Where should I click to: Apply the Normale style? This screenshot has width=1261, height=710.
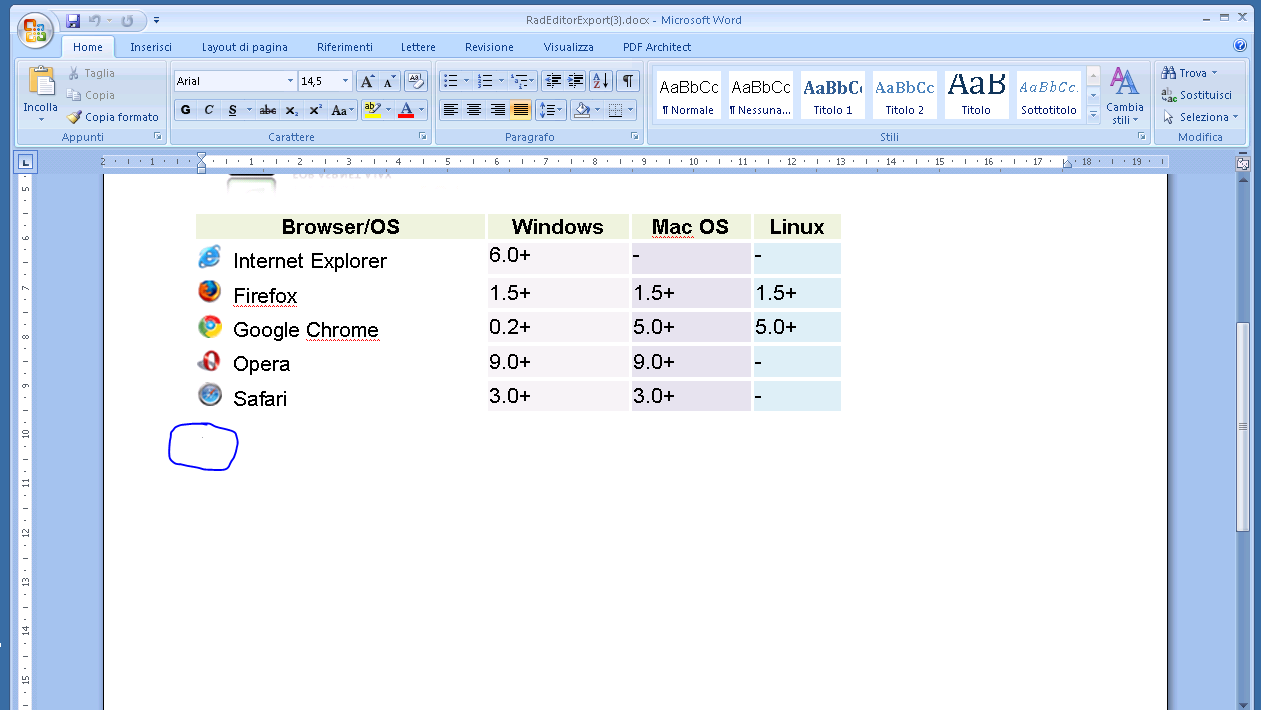688,95
